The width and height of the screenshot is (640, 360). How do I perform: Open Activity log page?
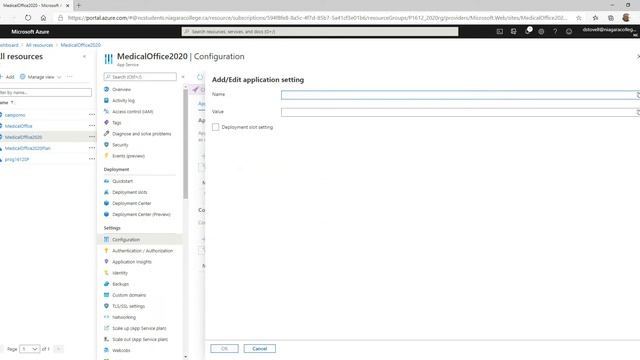123,100
